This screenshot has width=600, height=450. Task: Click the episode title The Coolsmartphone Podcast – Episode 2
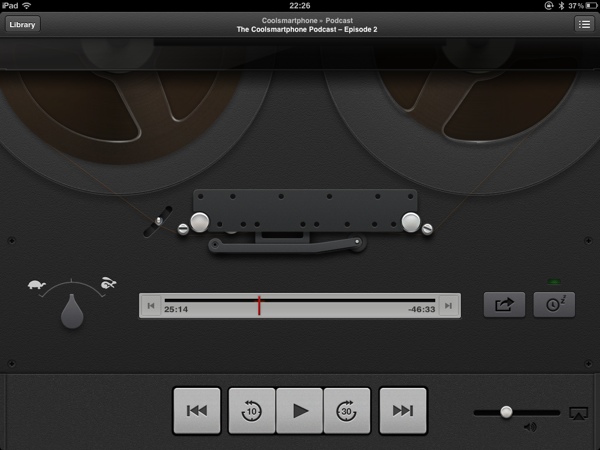307,29
